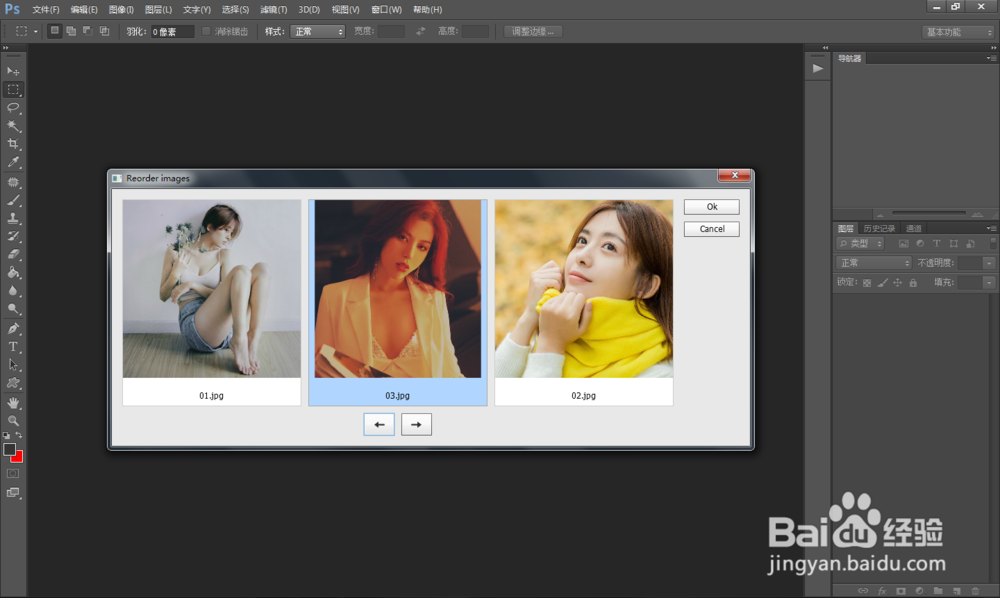Select the Lasso tool

click(x=13, y=108)
